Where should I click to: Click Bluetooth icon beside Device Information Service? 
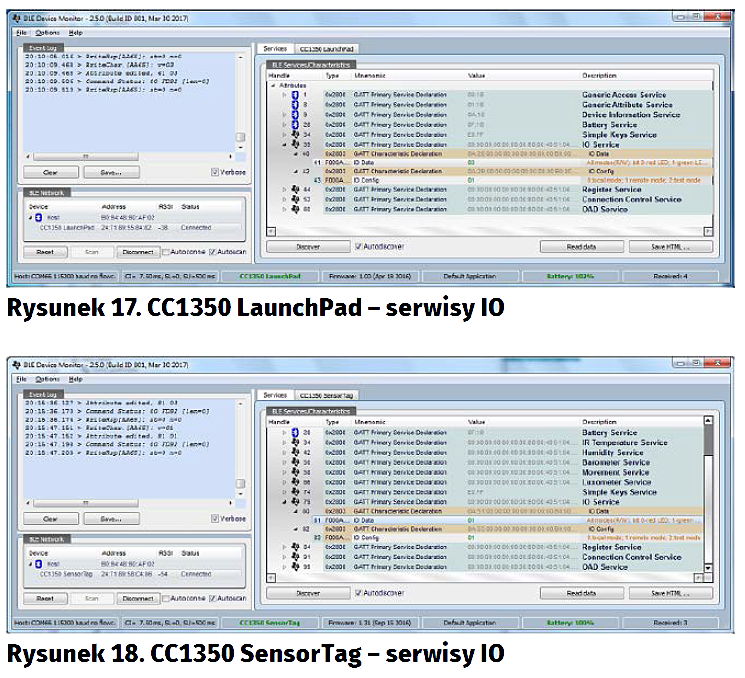tap(295, 115)
